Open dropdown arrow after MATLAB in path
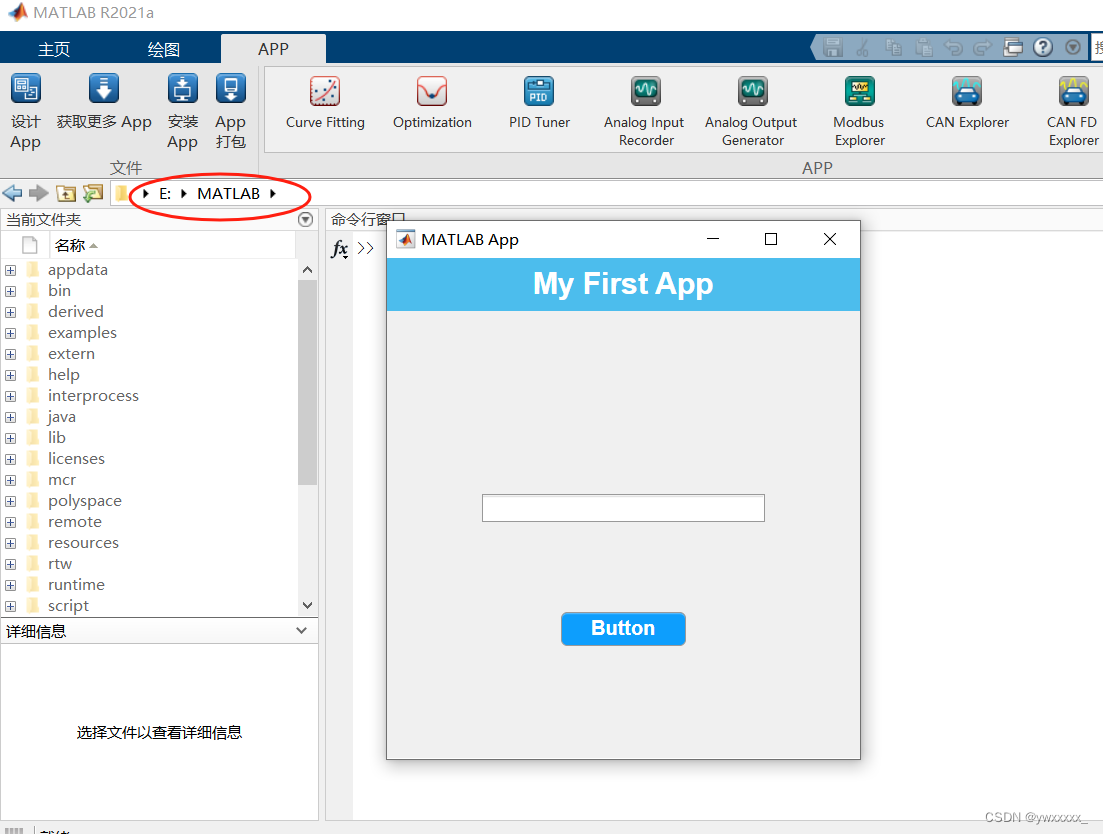The image size is (1103, 834). pyautogui.click(x=273, y=193)
